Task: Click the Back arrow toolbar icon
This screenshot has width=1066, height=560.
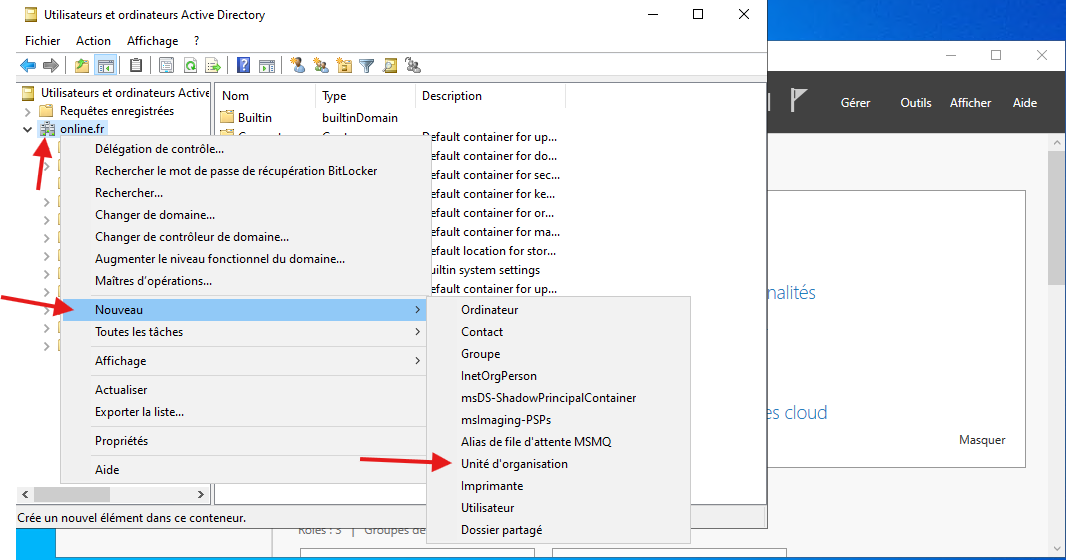Action: pyautogui.click(x=28, y=65)
